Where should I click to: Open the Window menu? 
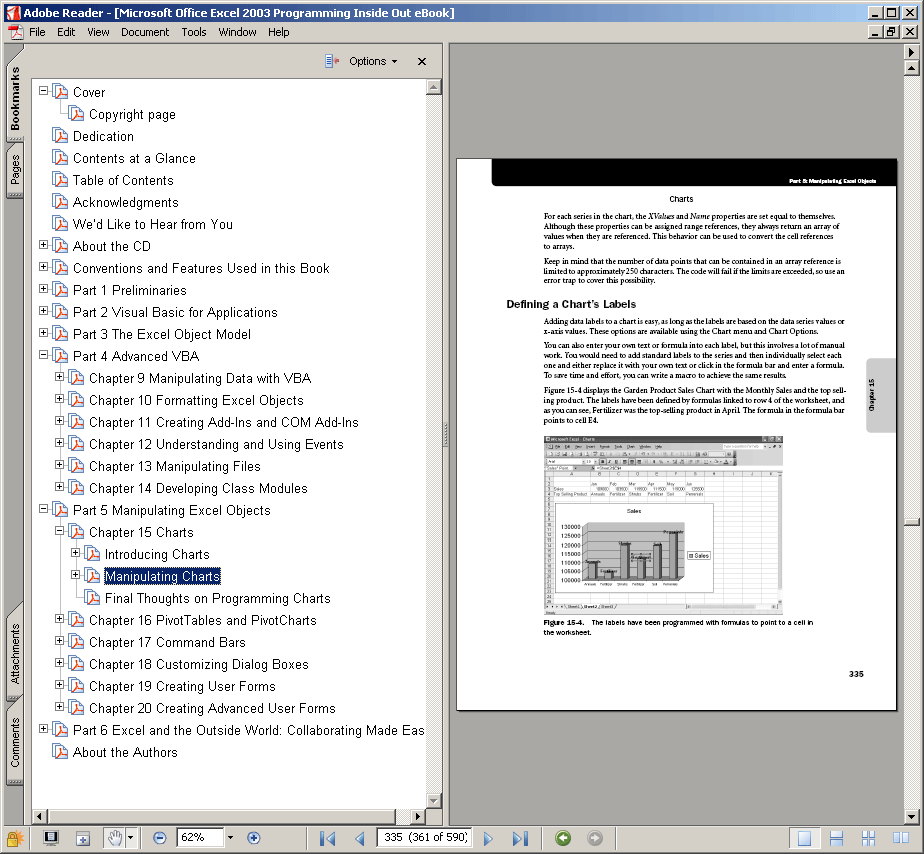[237, 32]
